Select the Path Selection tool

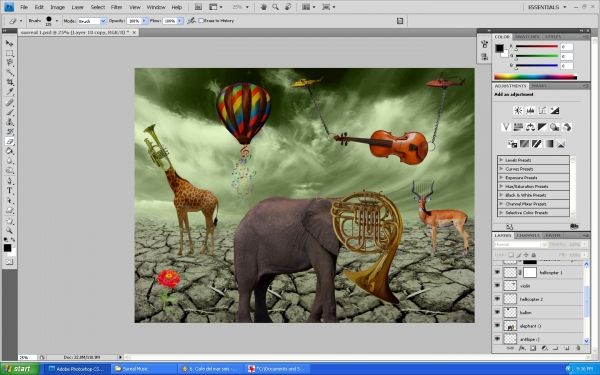point(9,200)
